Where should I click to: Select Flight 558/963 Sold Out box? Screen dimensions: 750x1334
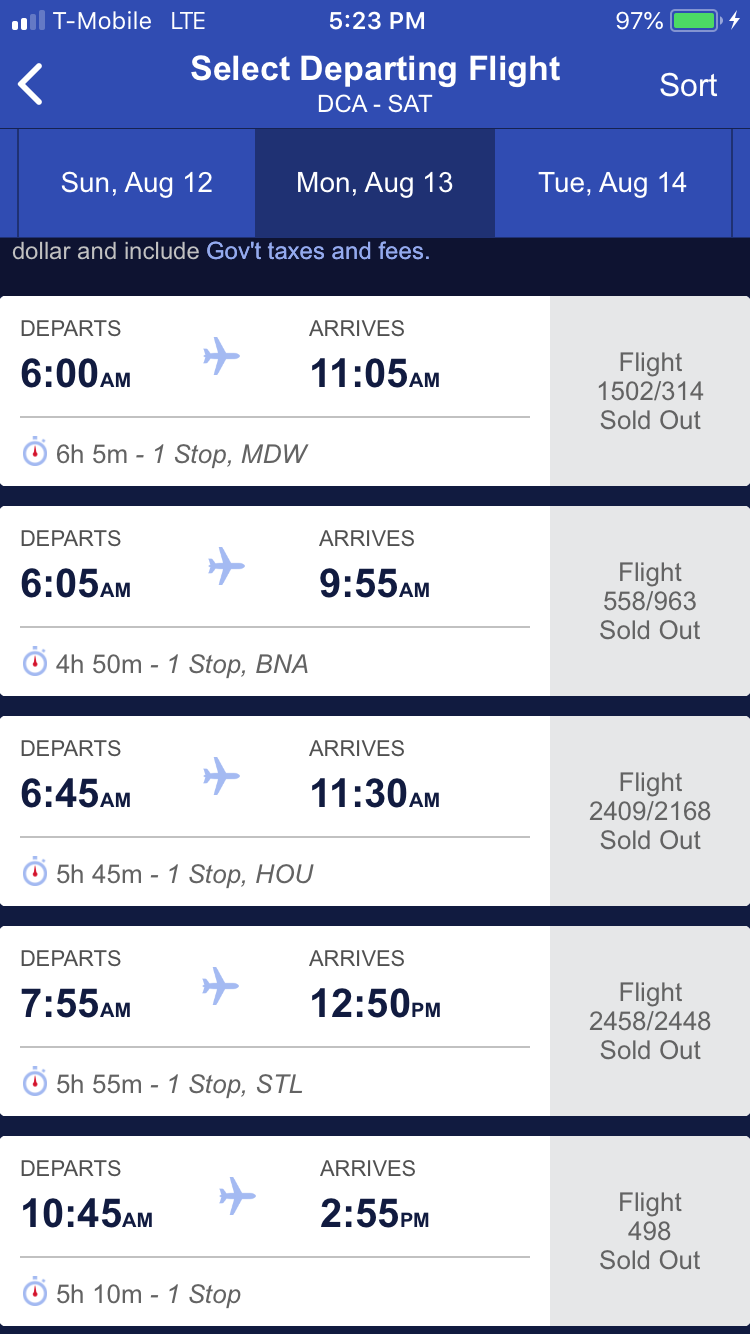(x=650, y=601)
